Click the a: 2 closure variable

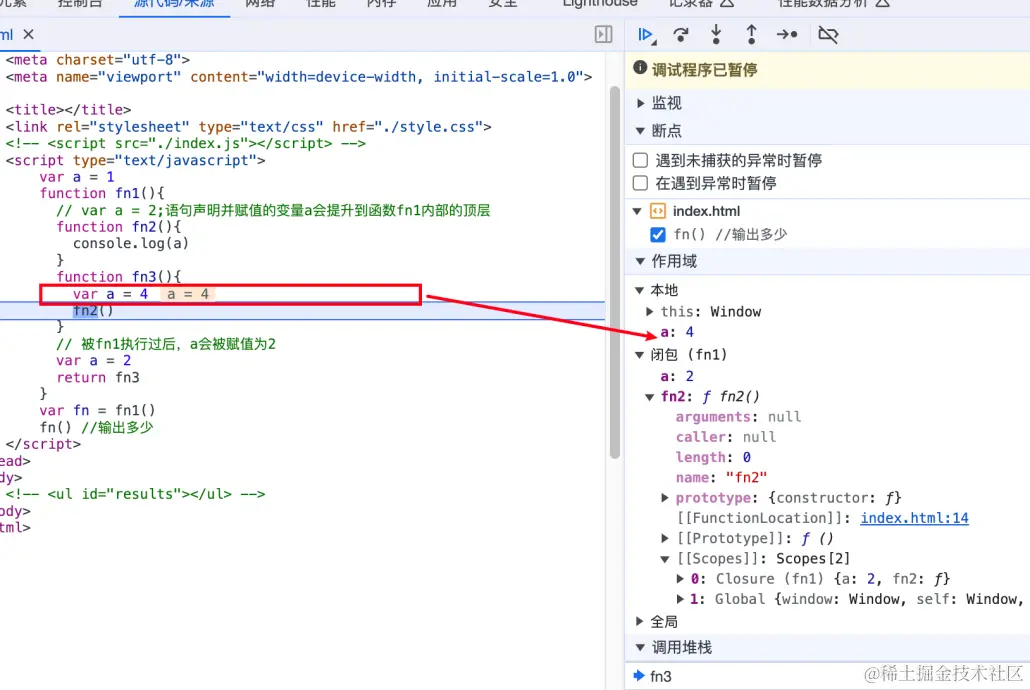pyautogui.click(x=677, y=376)
